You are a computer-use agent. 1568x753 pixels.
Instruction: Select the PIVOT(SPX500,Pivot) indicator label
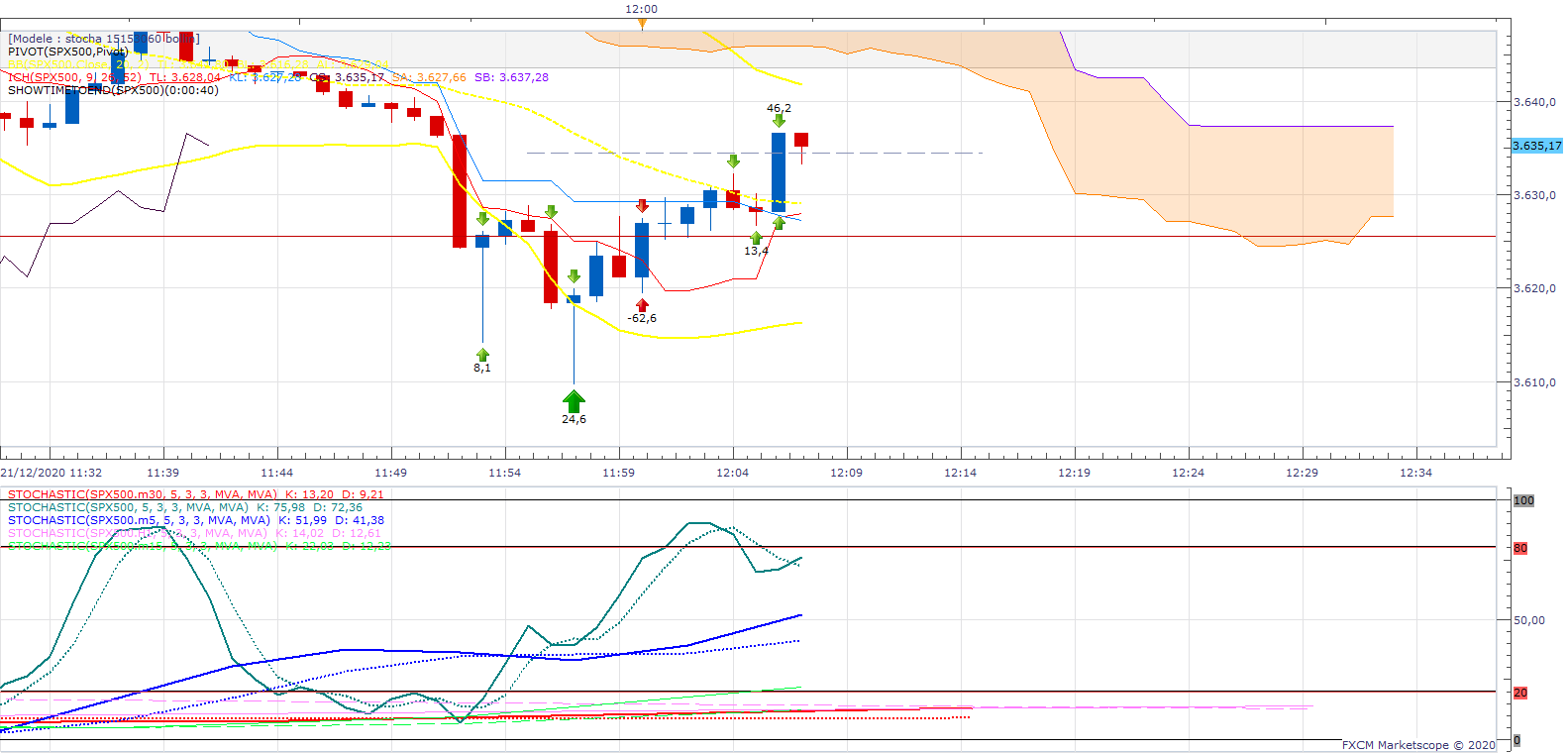(68, 52)
